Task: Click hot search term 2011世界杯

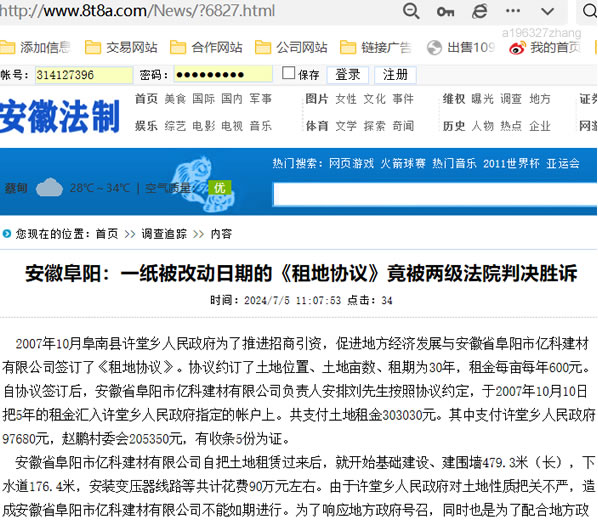Action: (511, 163)
